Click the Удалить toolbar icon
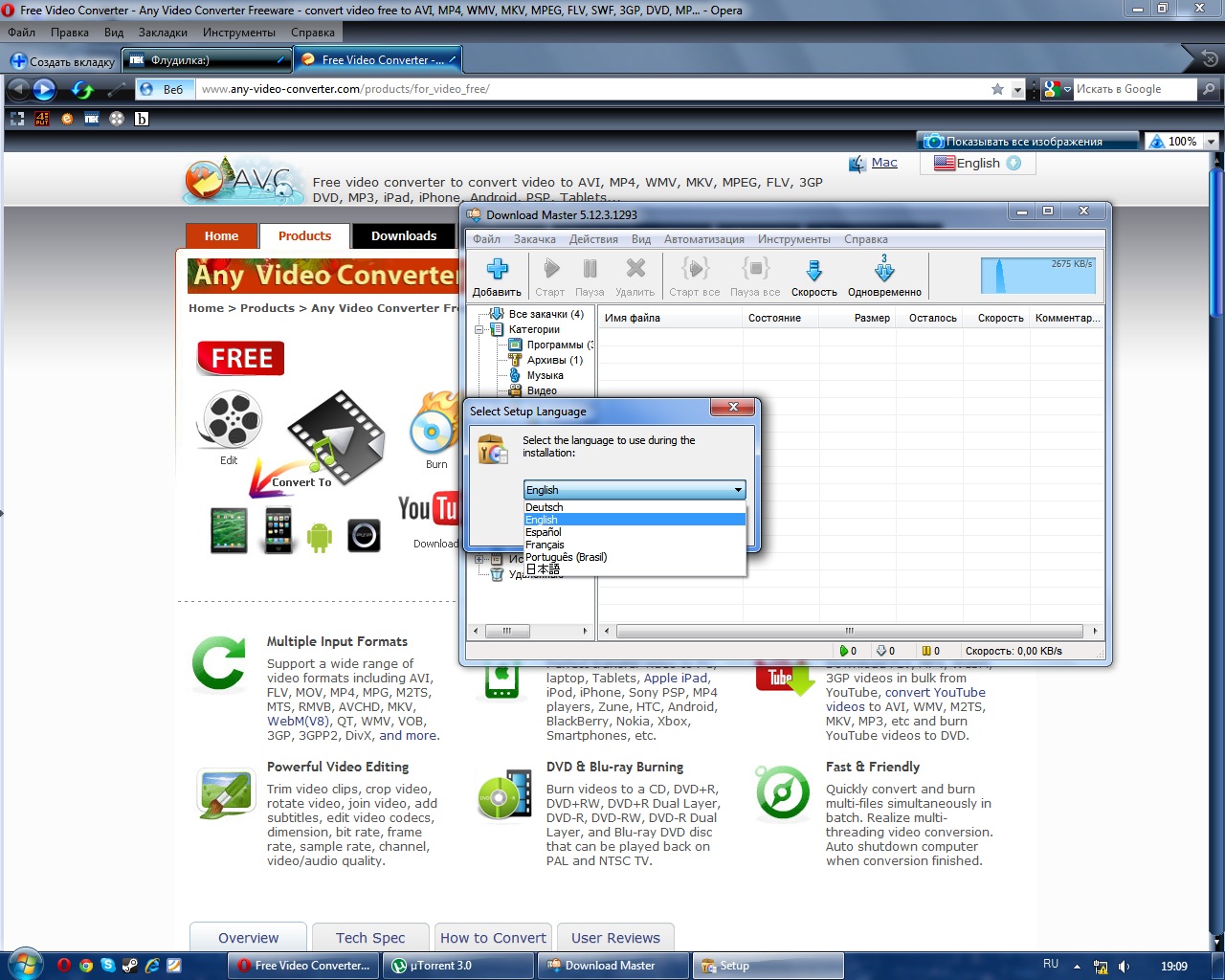1225x980 pixels. click(x=635, y=269)
